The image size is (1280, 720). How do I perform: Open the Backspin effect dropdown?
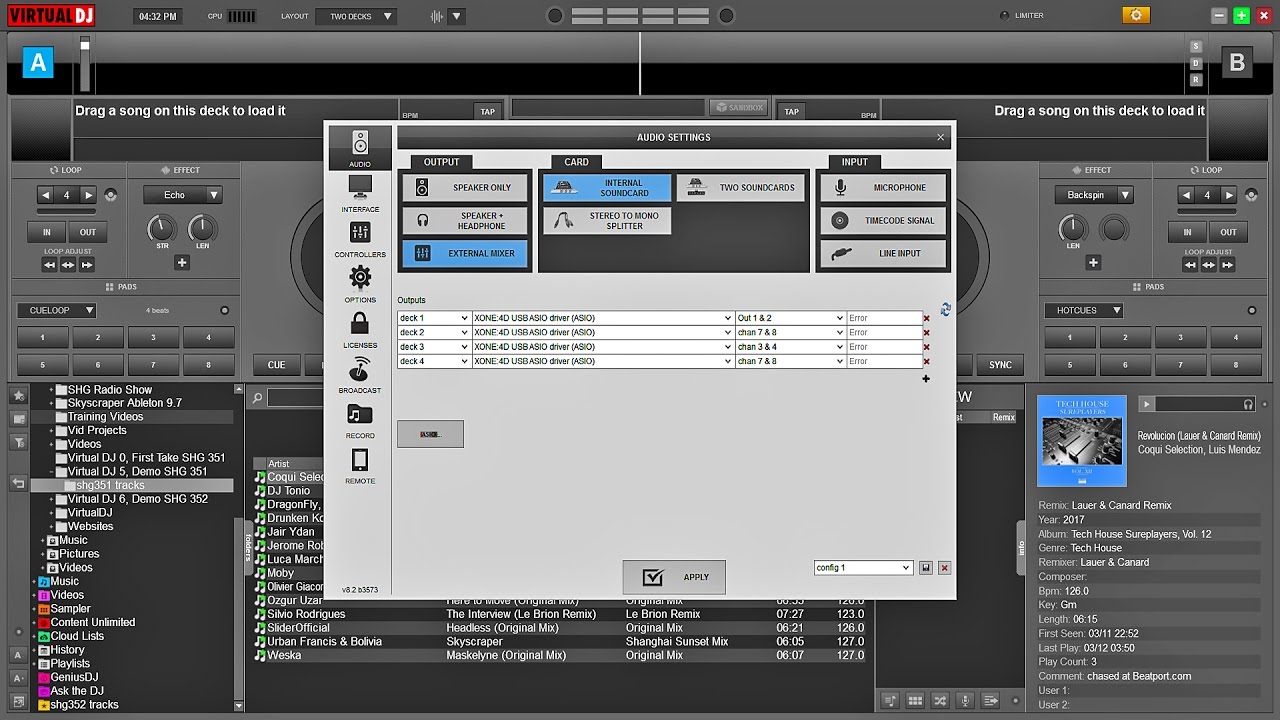point(1094,195)
